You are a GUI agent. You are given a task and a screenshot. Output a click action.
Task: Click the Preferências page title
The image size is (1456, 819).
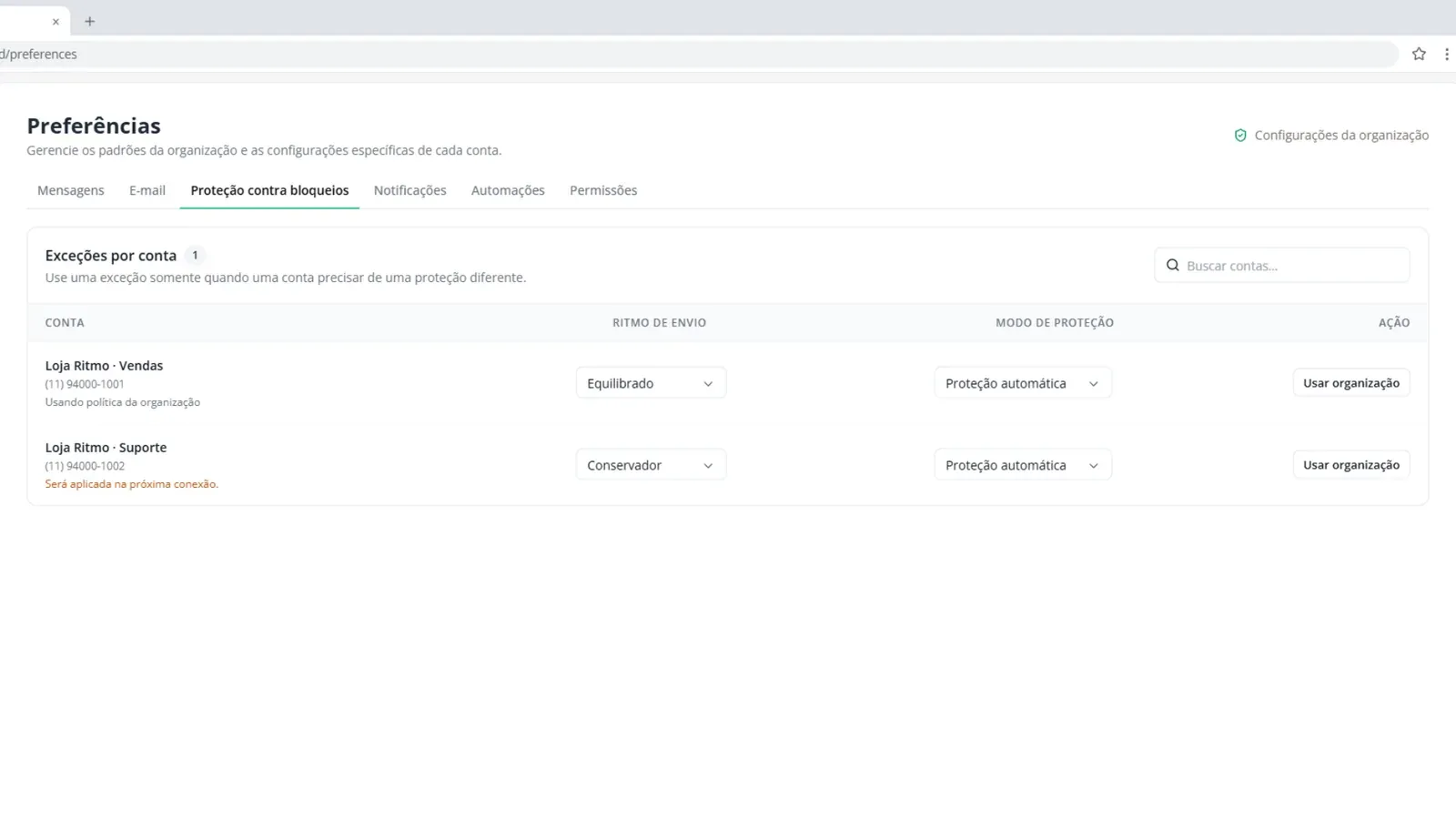coord(94,126)
